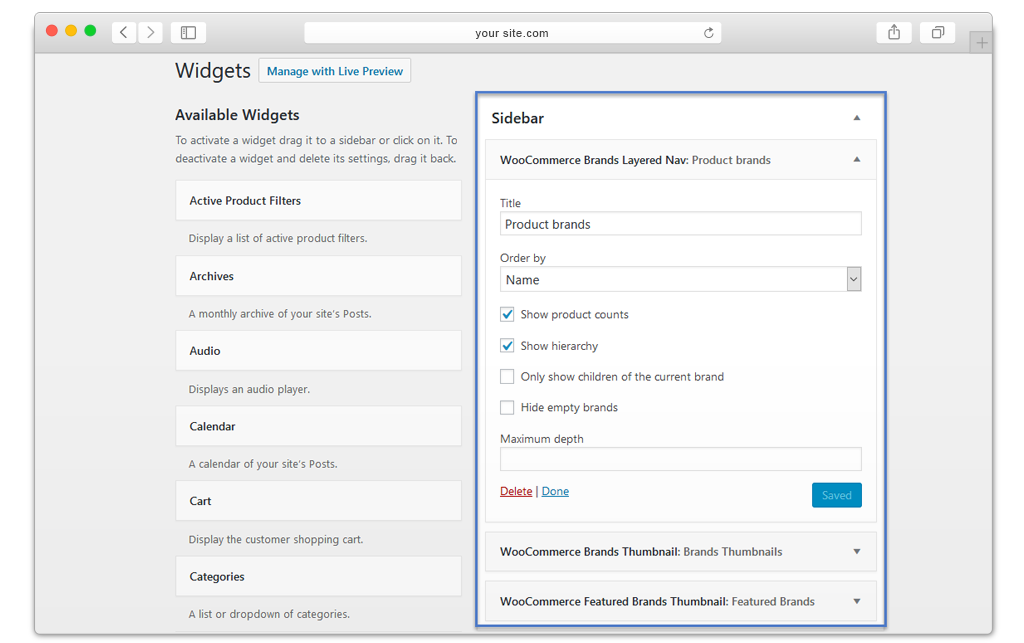Open the browser share icon
Image resolution: width=1024 pixels, height=643 pixels.
pyautogui.click(x=894, y=32)
